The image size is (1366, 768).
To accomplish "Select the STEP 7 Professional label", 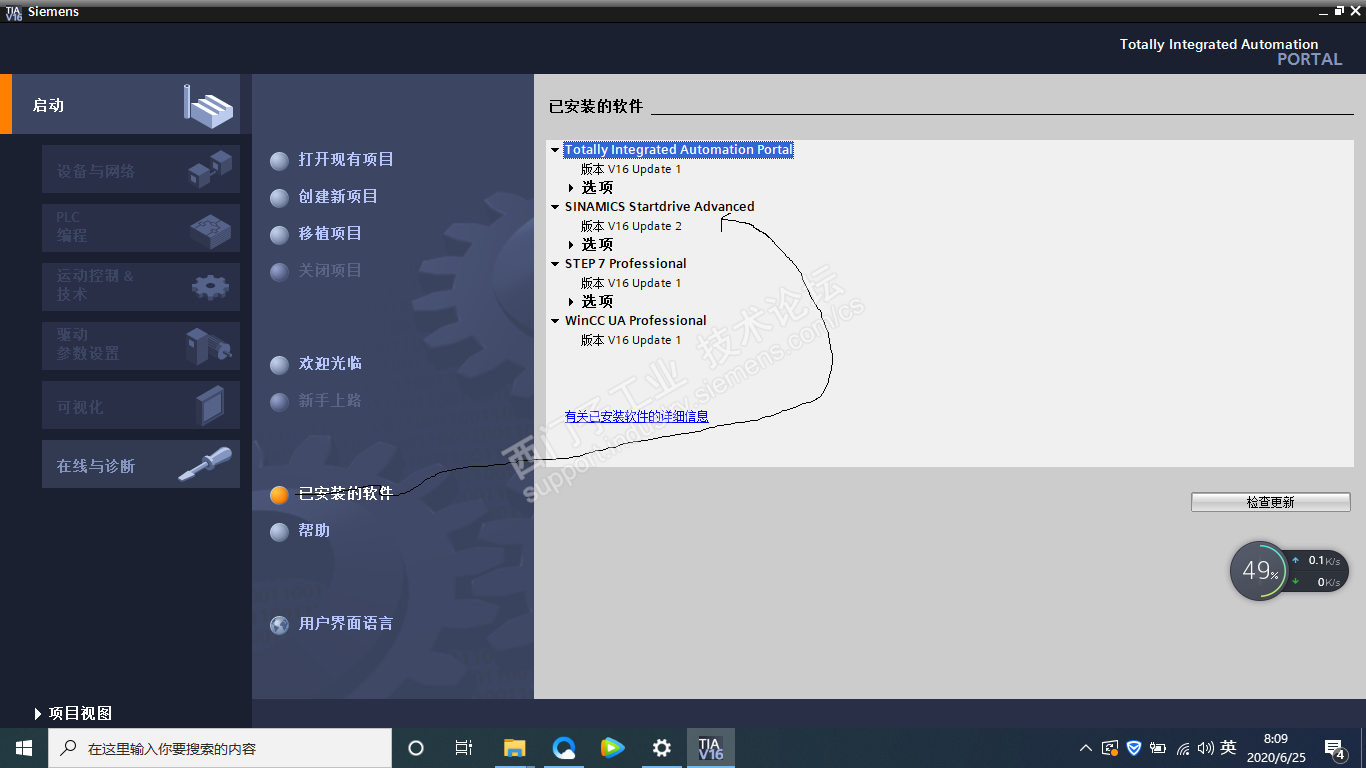I will [626, 264].
